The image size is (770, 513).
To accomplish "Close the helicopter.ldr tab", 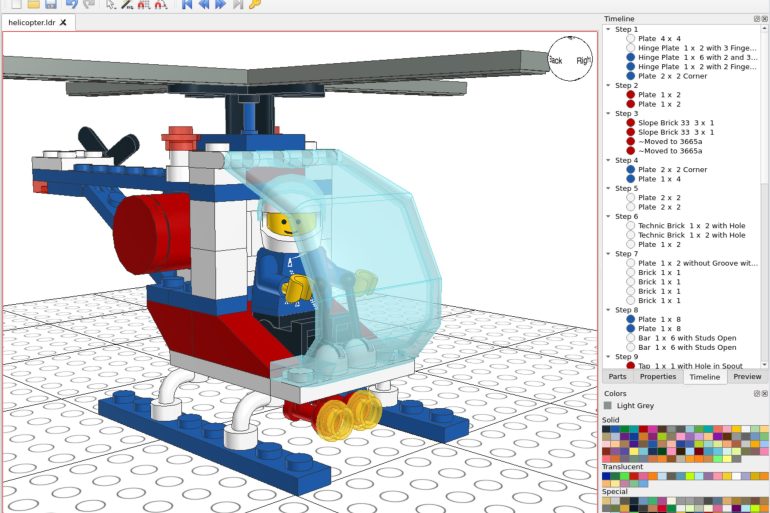I will pyautogui.click(x=63, y=23).
